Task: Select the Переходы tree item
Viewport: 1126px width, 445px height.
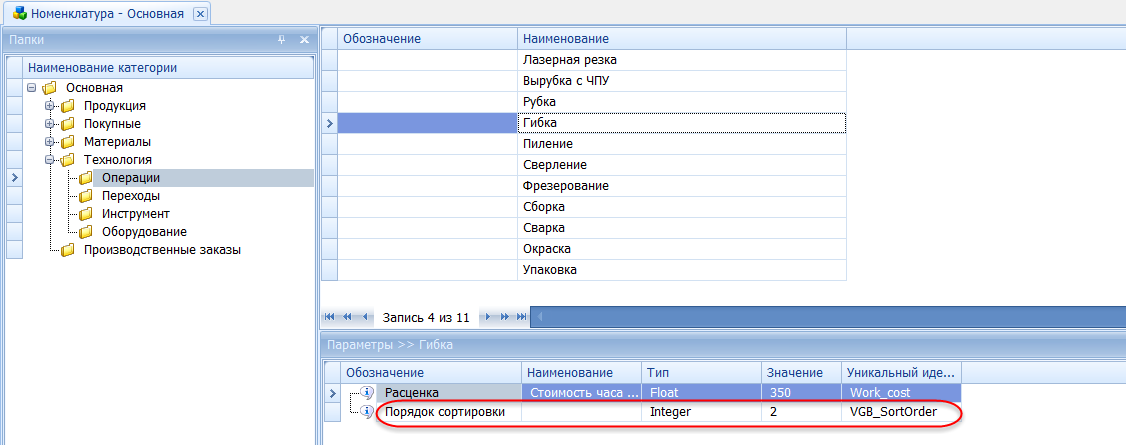Action: (130, 196)
